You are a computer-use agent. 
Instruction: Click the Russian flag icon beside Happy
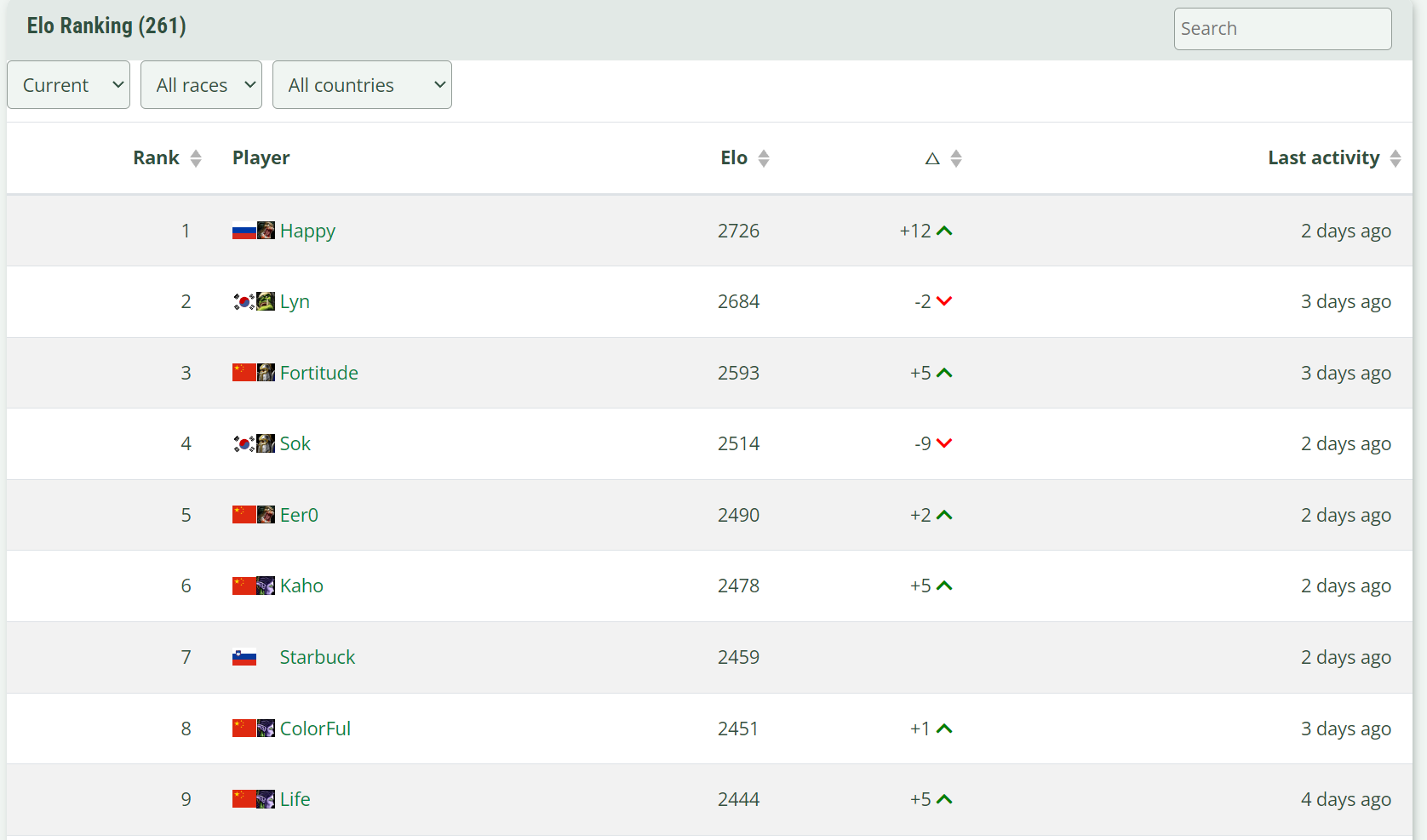pyautogui.click(x=244, y=231)
